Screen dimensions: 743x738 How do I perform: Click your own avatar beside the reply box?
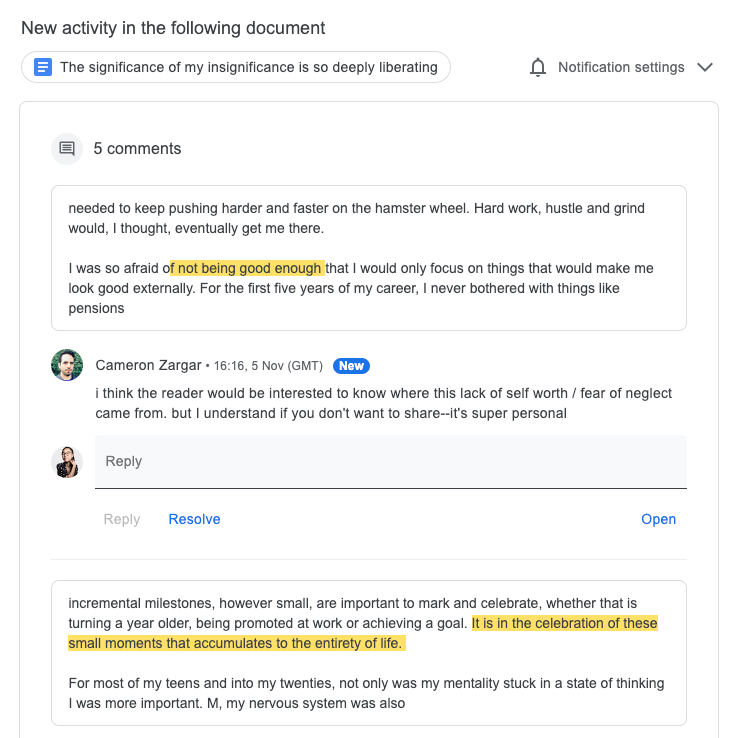pyautogui.click(x=67, y=462)
